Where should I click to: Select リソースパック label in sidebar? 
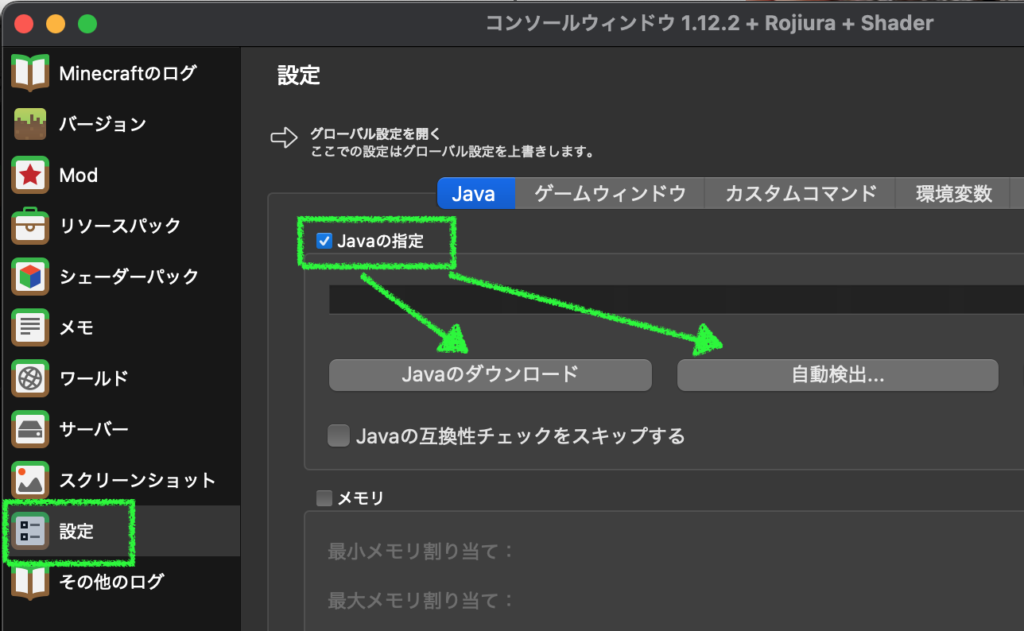click(x=120, y=225)
